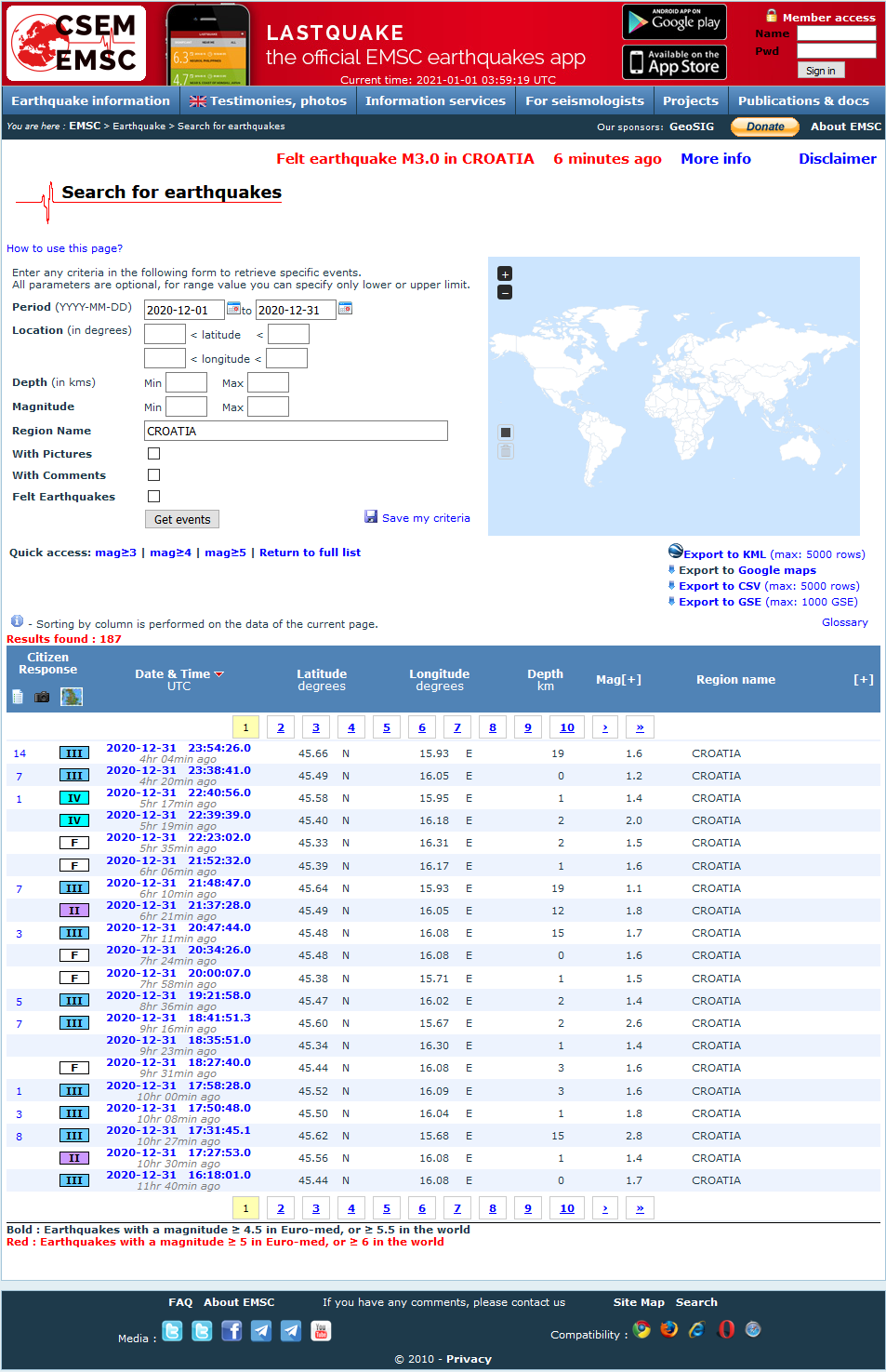Click the CSEM EMSC logo
886x1372 pixels.
coord(76,44)
